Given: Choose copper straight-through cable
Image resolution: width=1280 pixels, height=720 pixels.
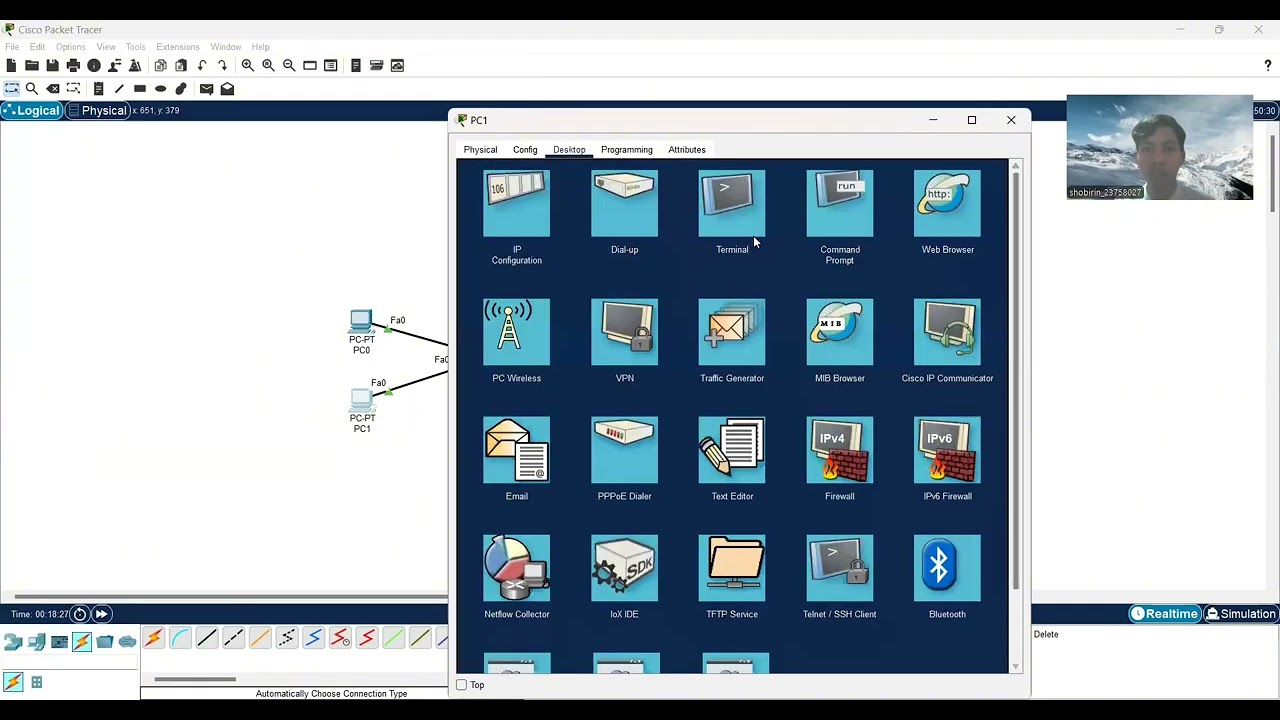Looking at the screenshot, I should point(206,638).
